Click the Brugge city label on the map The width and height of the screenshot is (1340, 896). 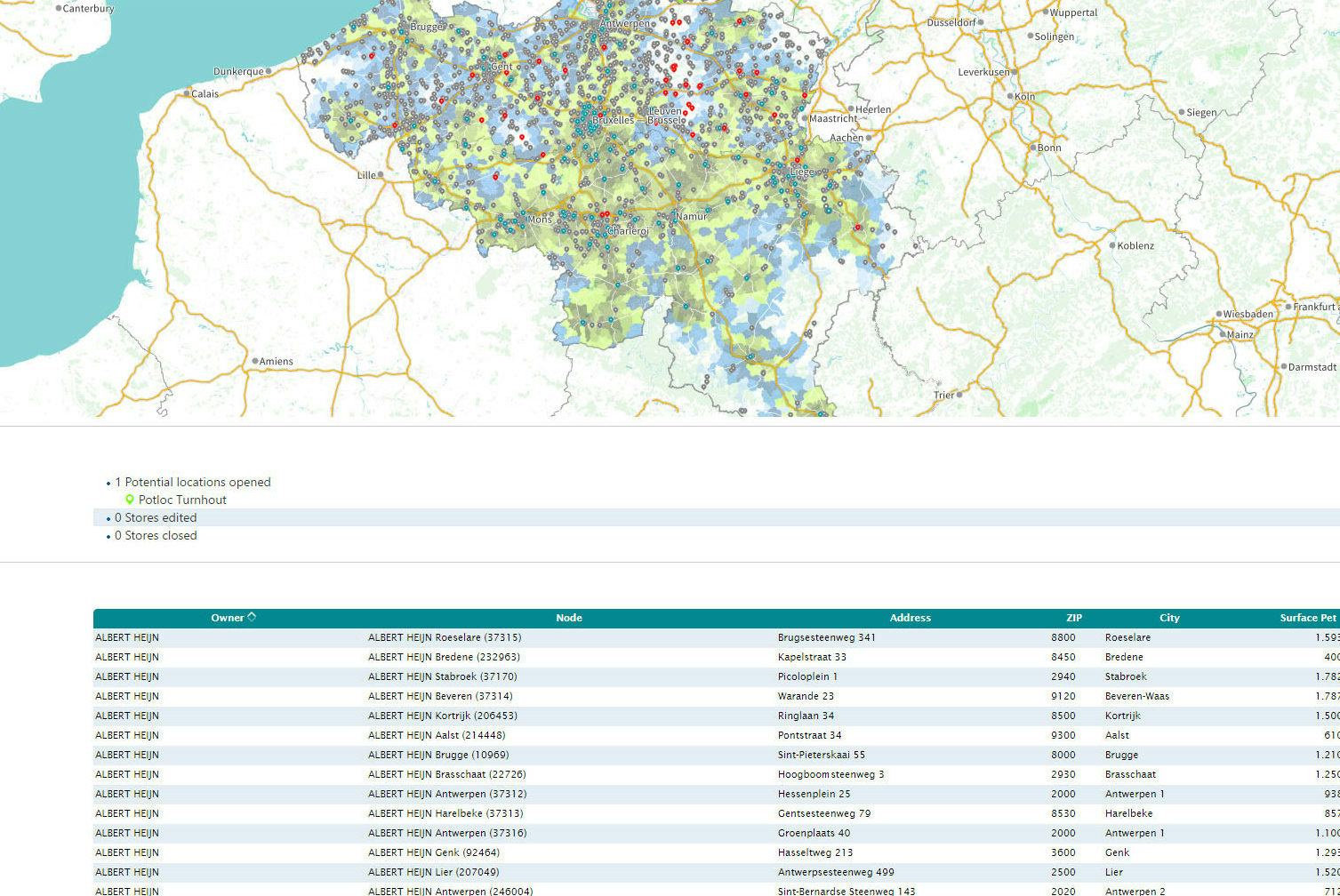tap(425, 27)
